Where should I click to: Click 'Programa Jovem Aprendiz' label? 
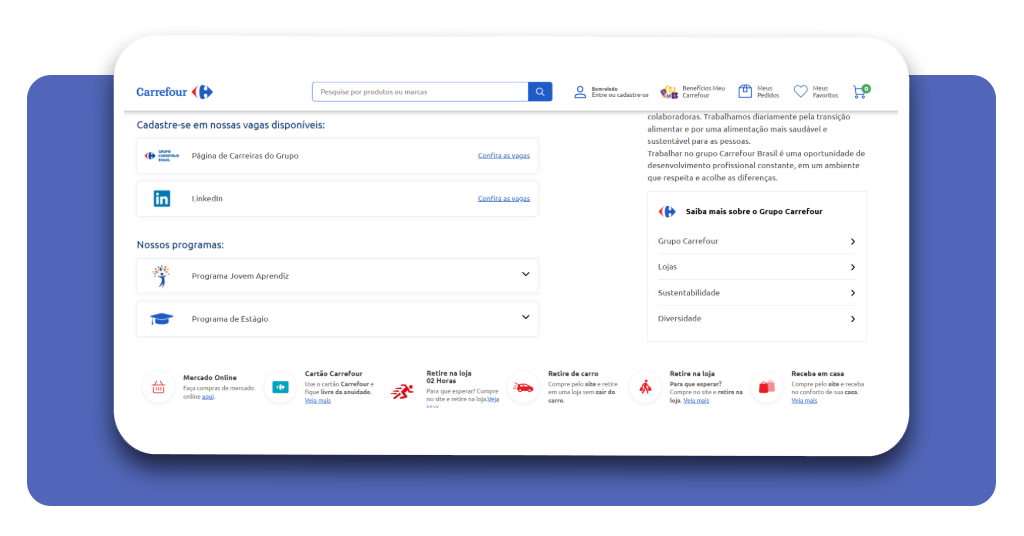pyautogui.click(x=240, y=276)
